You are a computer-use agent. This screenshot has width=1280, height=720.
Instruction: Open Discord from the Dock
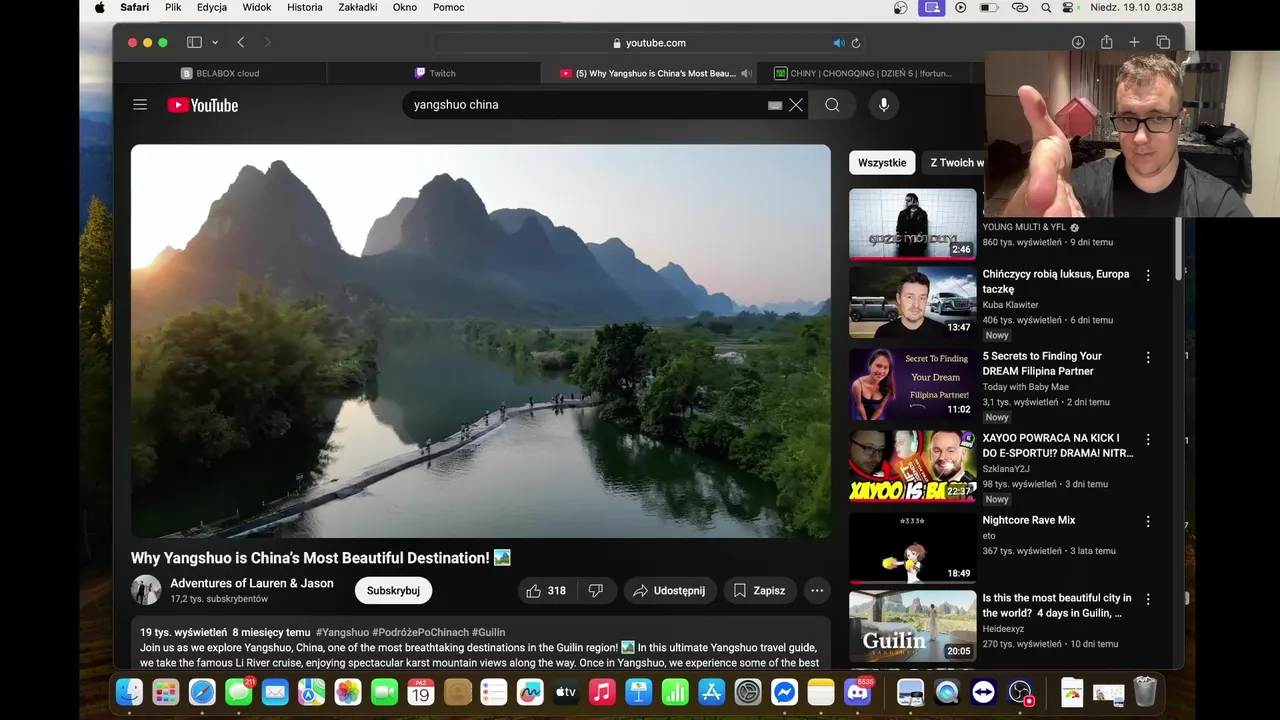858,691
